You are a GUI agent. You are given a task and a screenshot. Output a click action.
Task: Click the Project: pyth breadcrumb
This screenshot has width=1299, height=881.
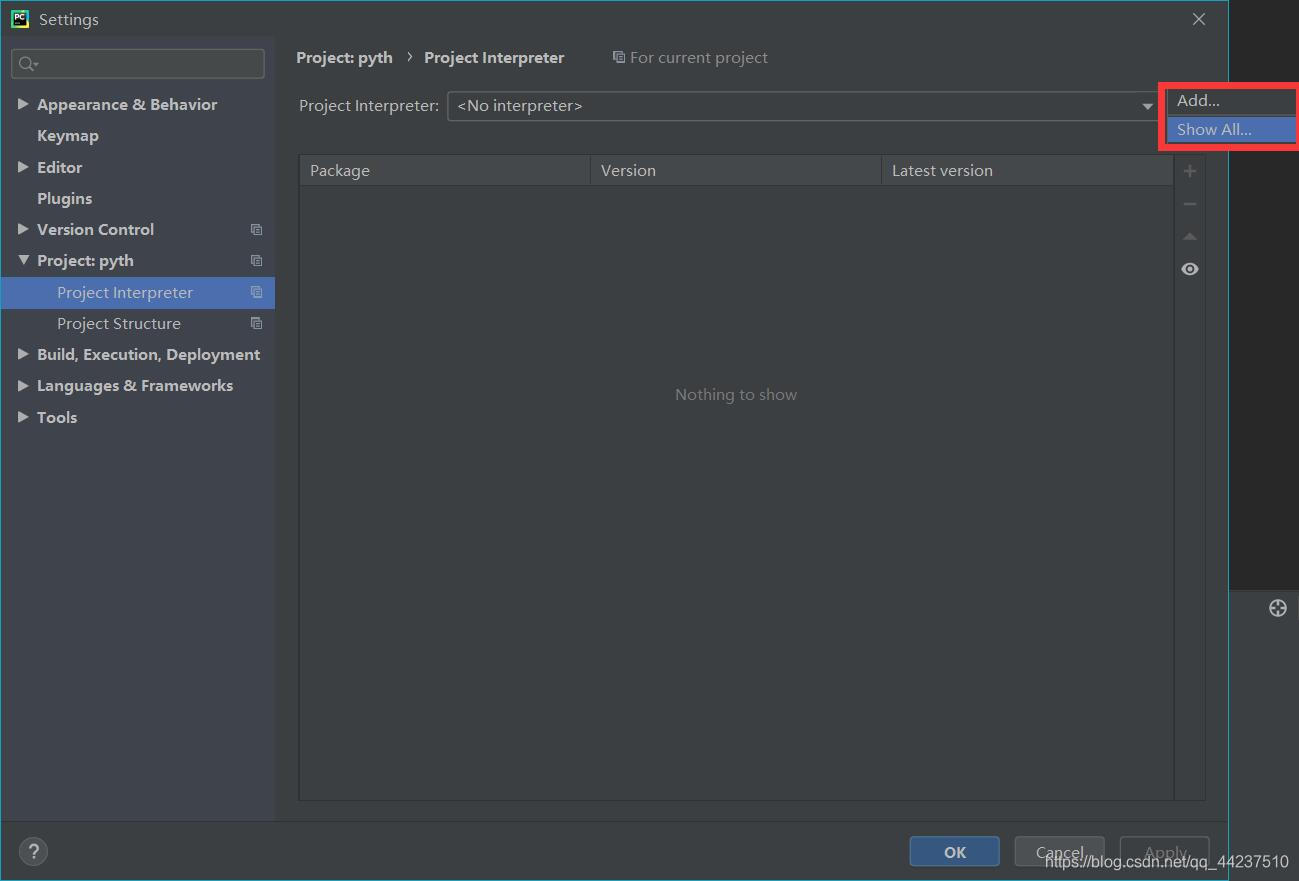coord(344,57)
